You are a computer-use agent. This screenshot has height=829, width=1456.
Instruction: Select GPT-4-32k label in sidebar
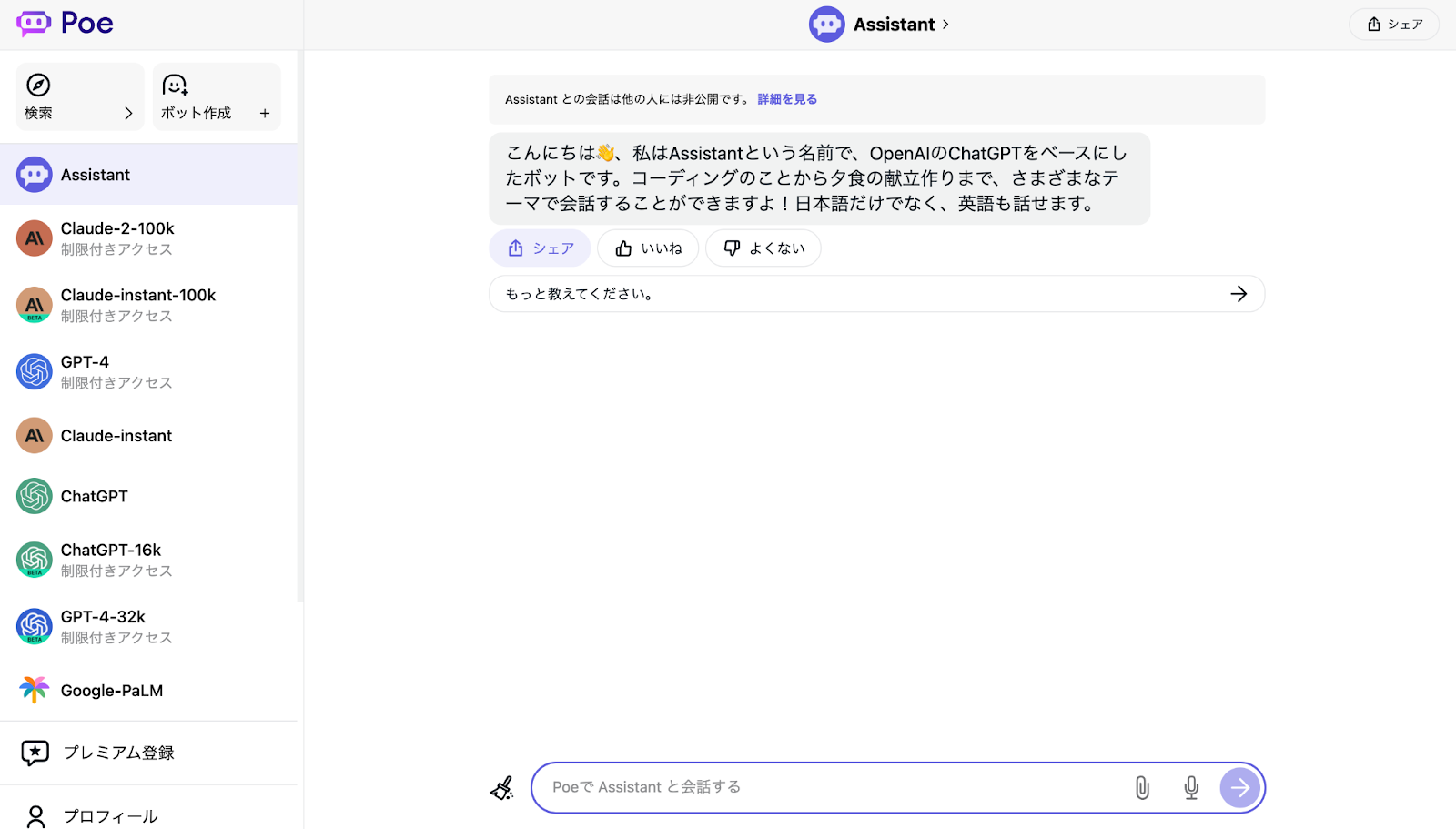(103, 617)
